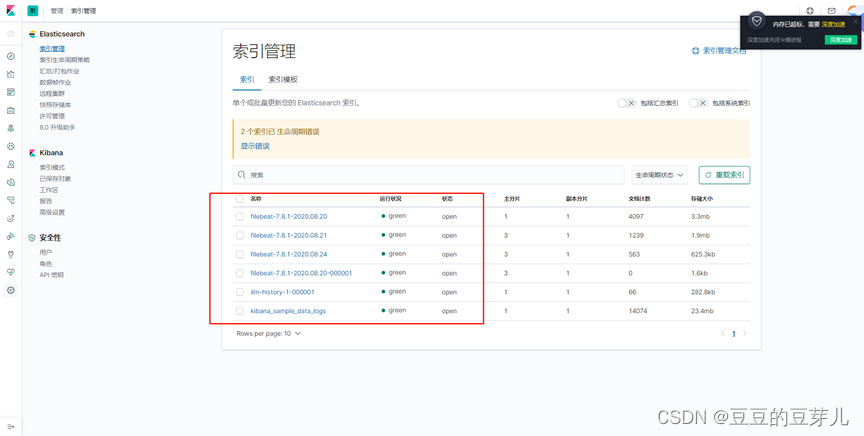This screenshot has height=436, width=864.
Task: Open 快照存储库 menu item
Action: 55,105
